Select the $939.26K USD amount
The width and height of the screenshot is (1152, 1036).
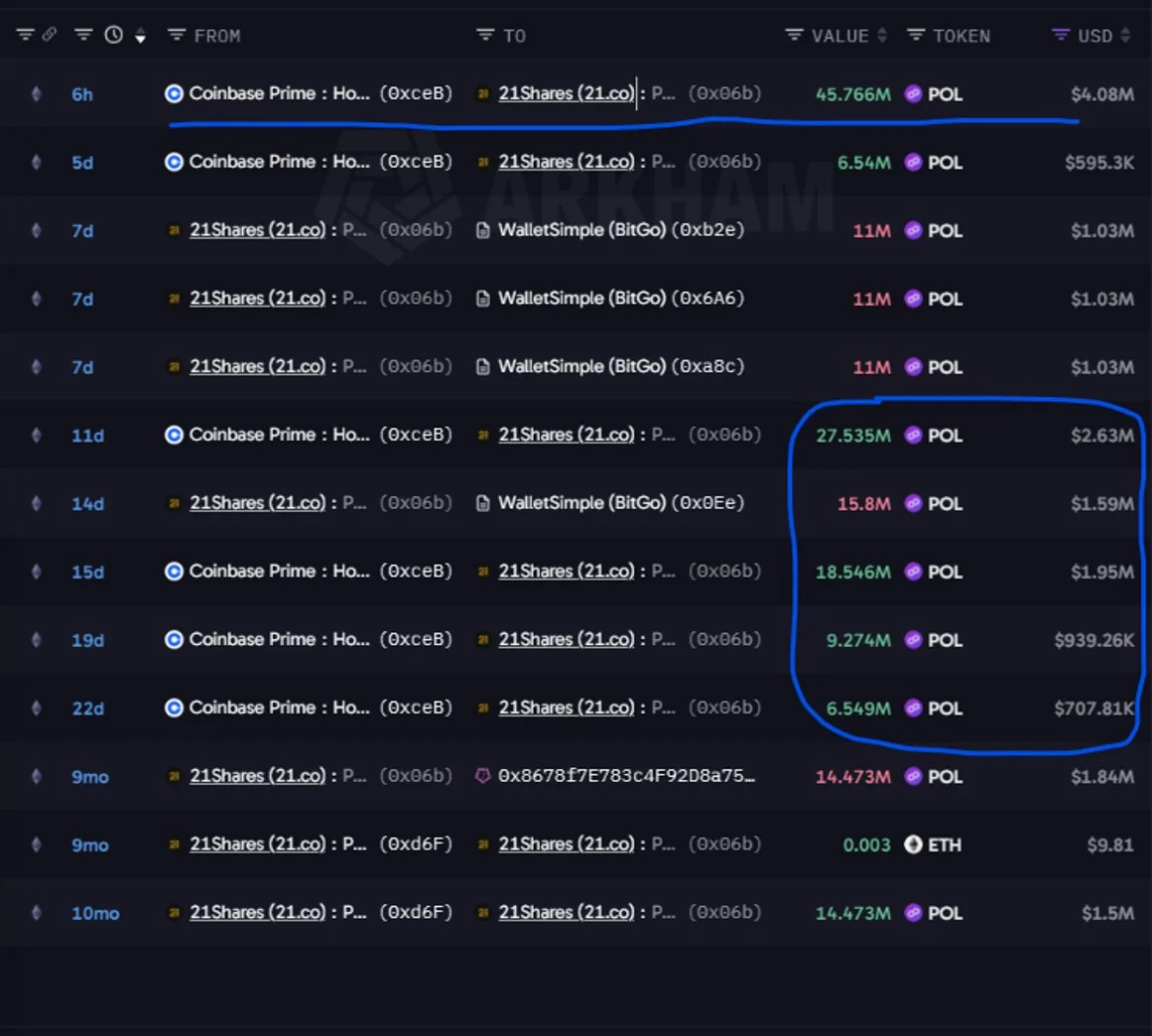[1094, 640]
